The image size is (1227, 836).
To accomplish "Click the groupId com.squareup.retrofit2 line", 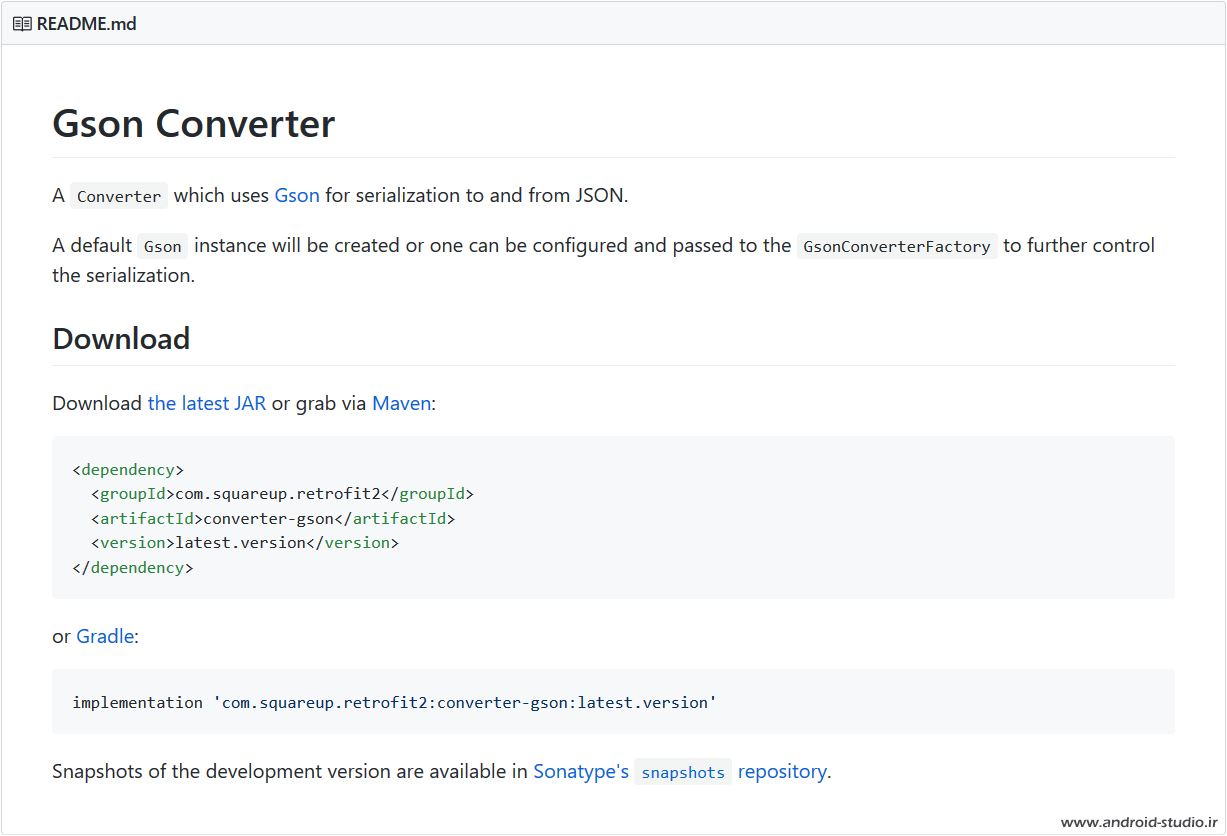I will coord(282,494).
